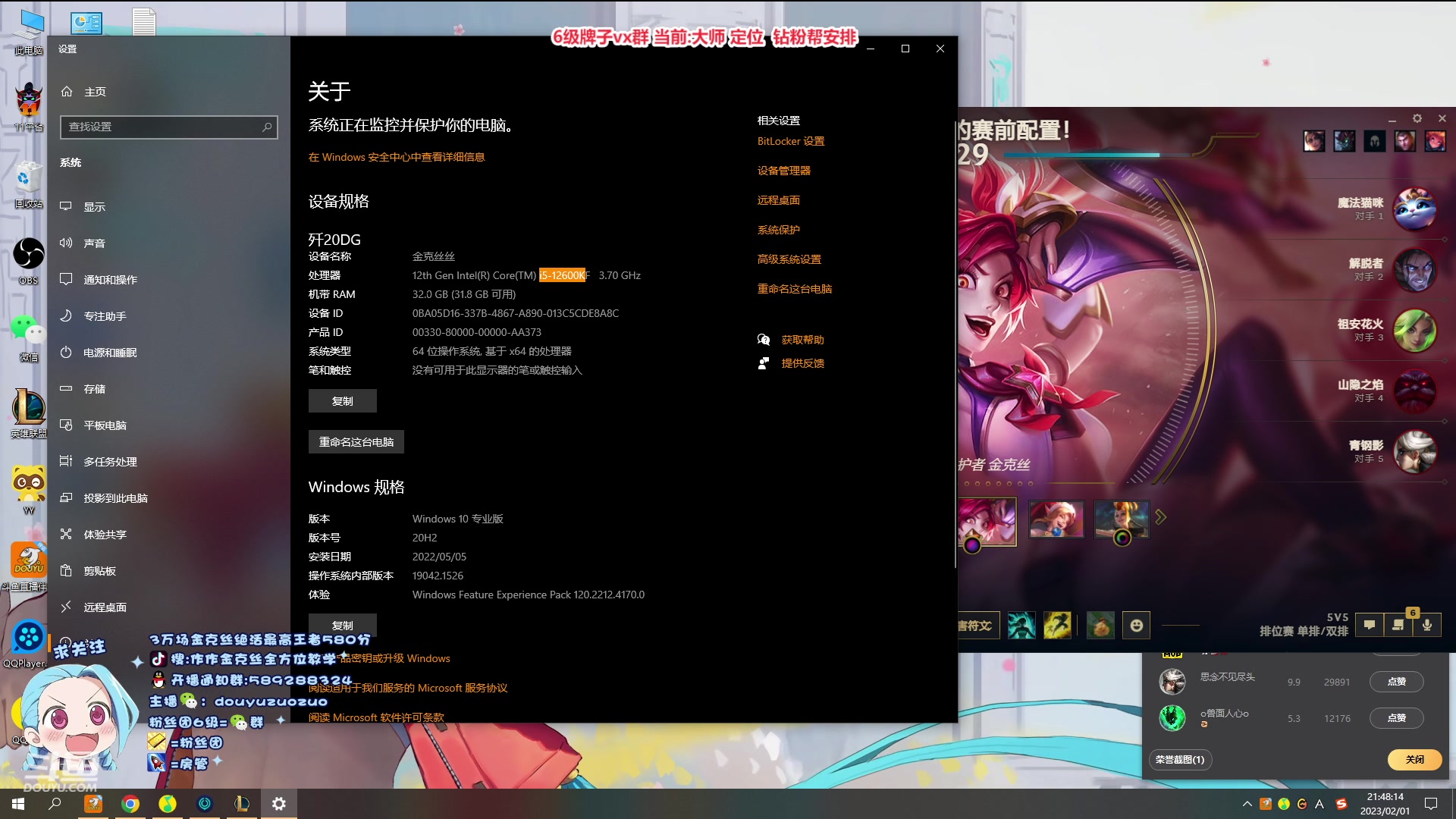Open the text document icon on the desktop

[144, 22]
